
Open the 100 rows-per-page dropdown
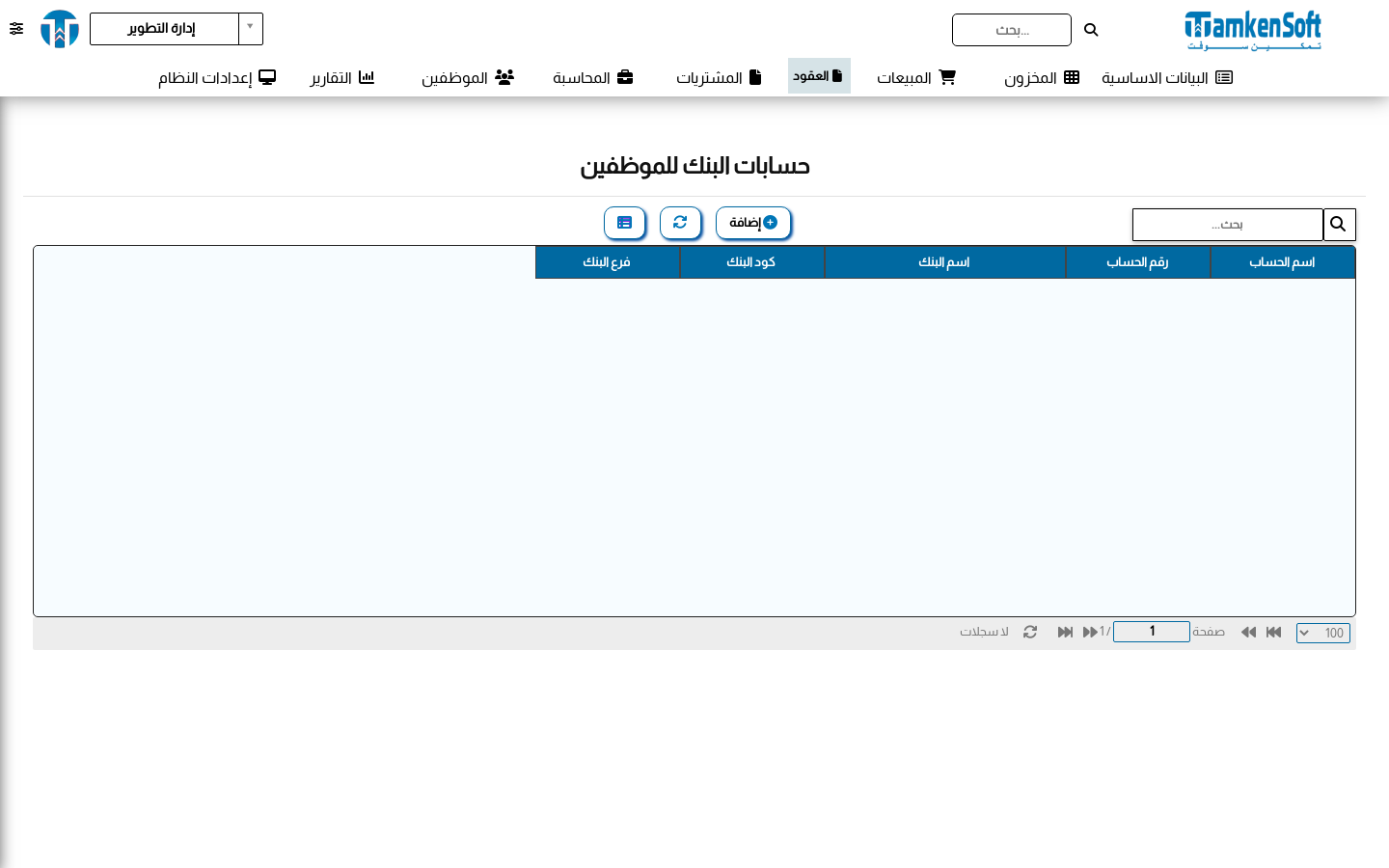coord(1323,633)
